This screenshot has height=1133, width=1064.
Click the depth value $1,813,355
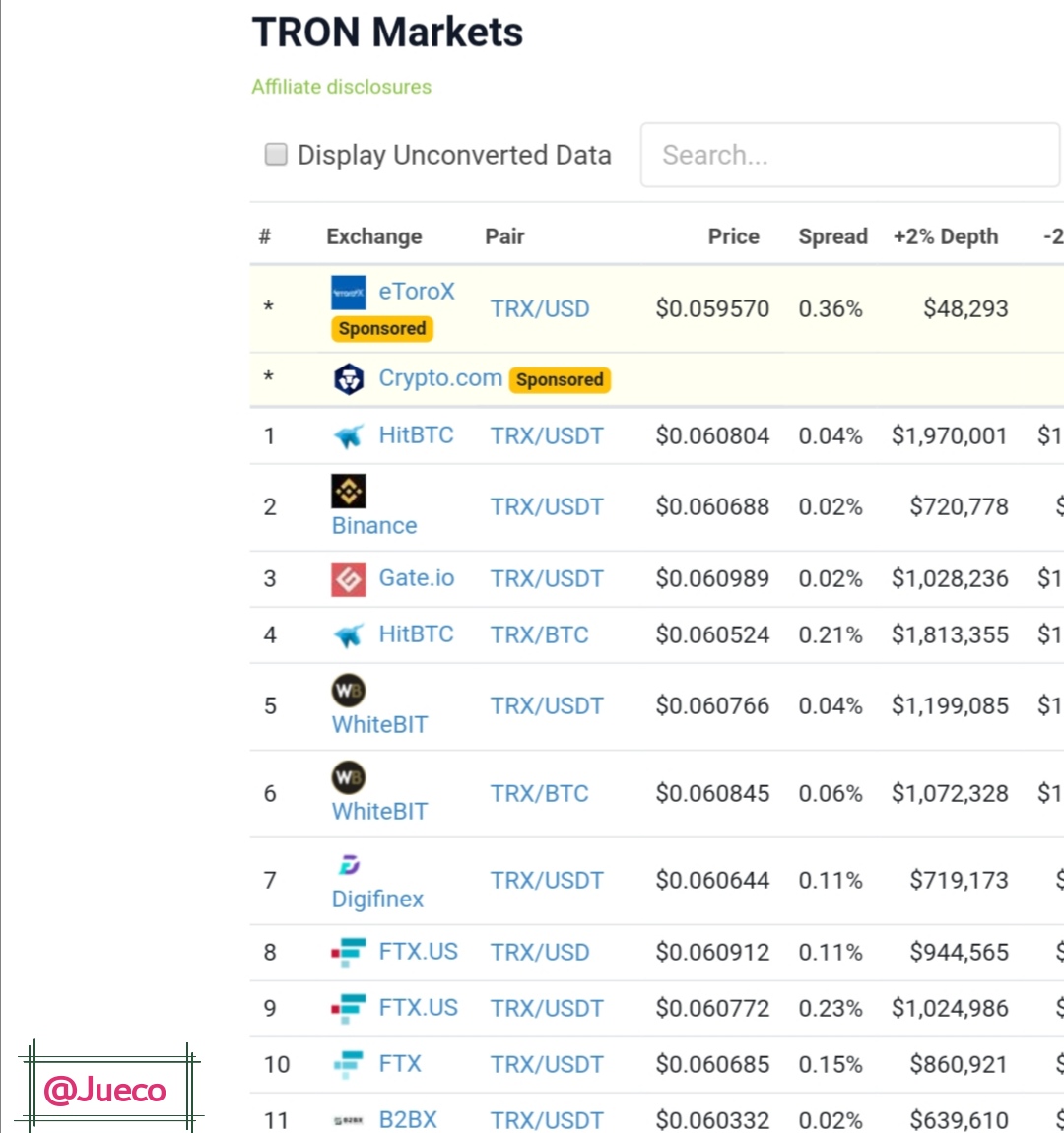coord(950,635)
